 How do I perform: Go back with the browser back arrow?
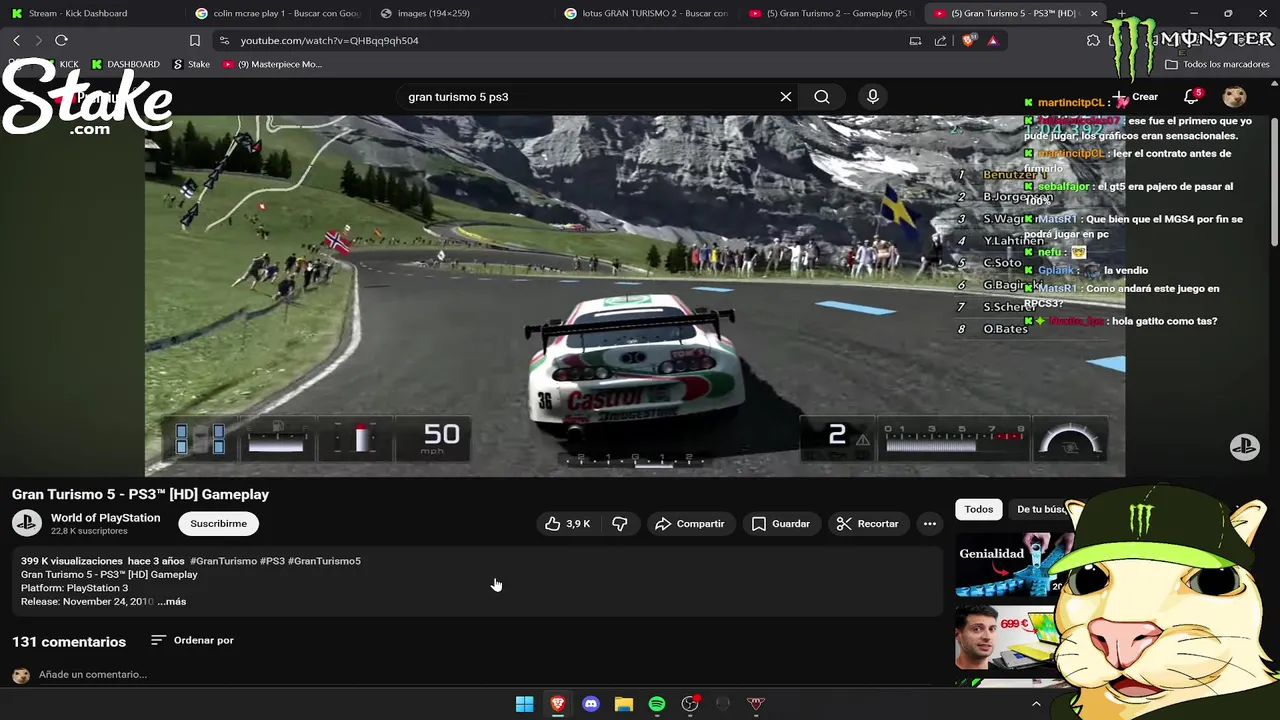16,40
